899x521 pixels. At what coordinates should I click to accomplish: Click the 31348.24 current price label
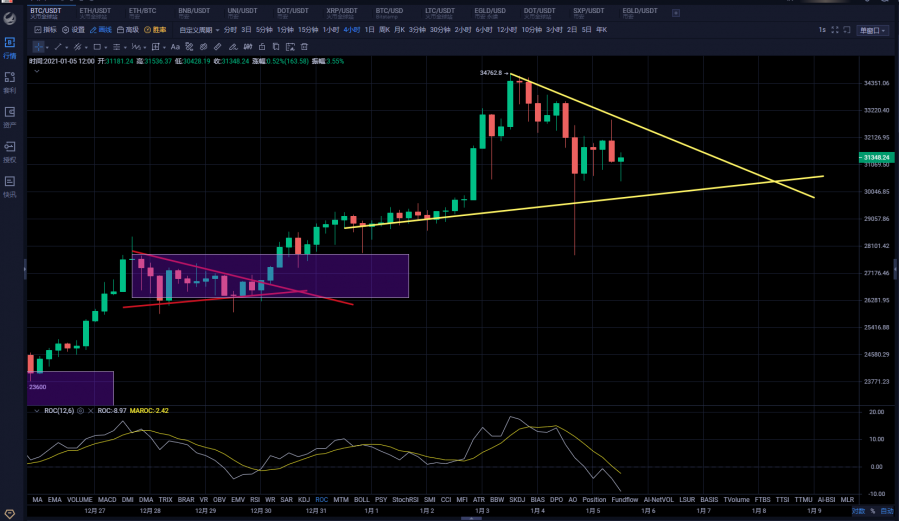click(x=875, y=157)
